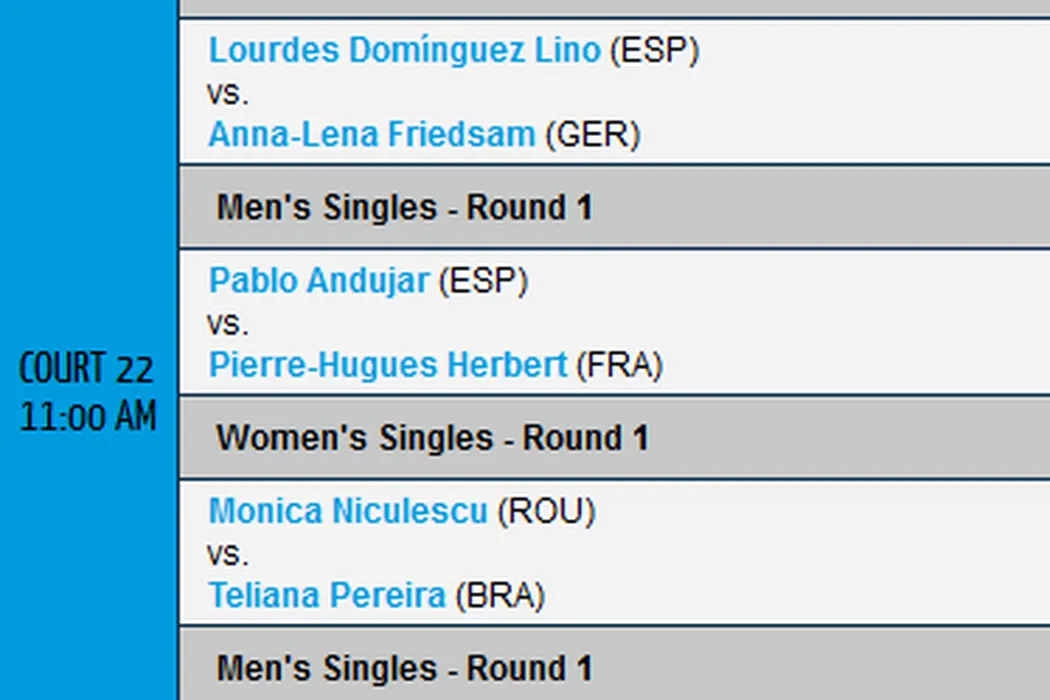Select the FRA country code
1050x700 pixels.
click(x=620, y=365)
